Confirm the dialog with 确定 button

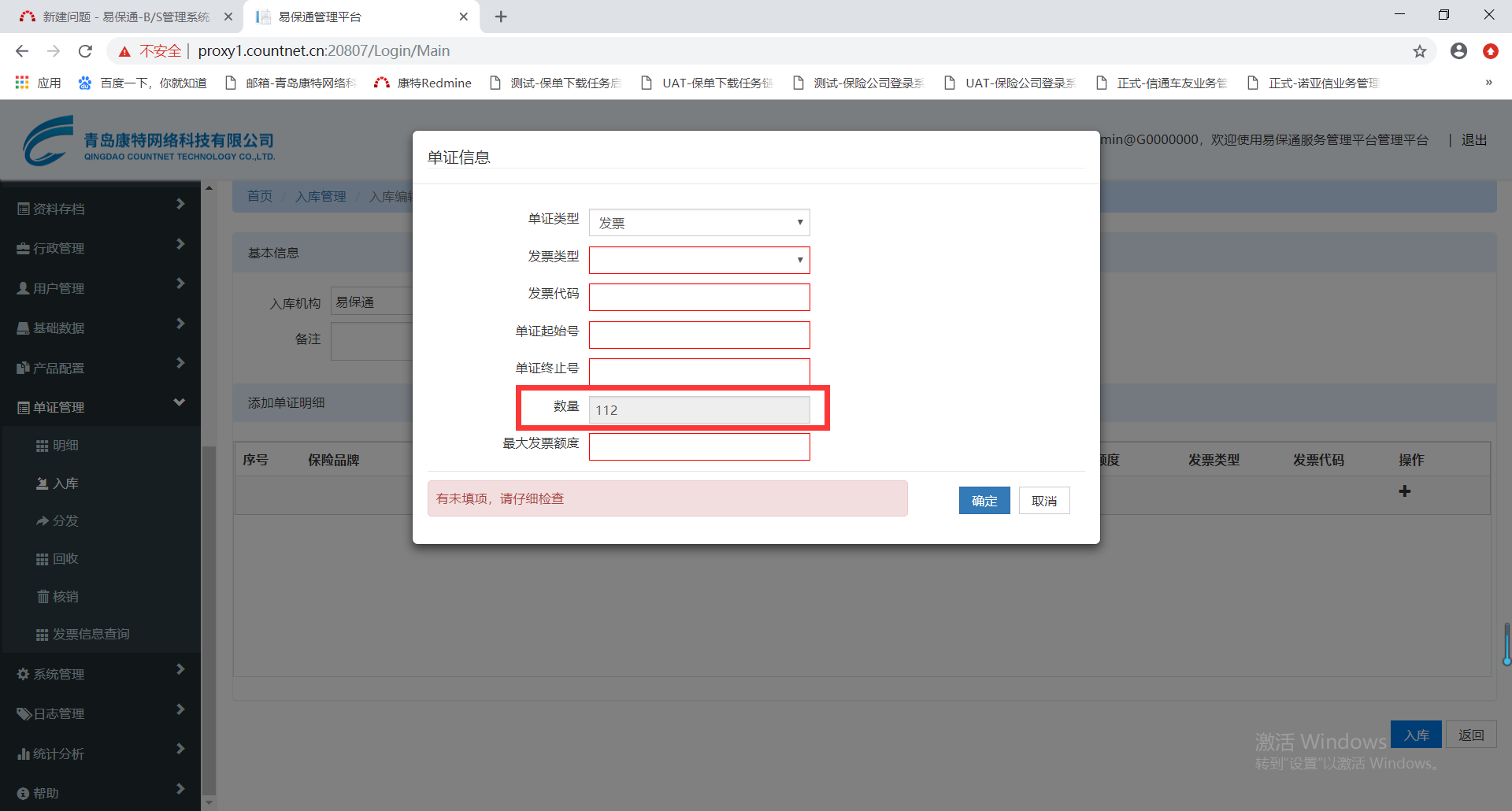coord(984,501)
